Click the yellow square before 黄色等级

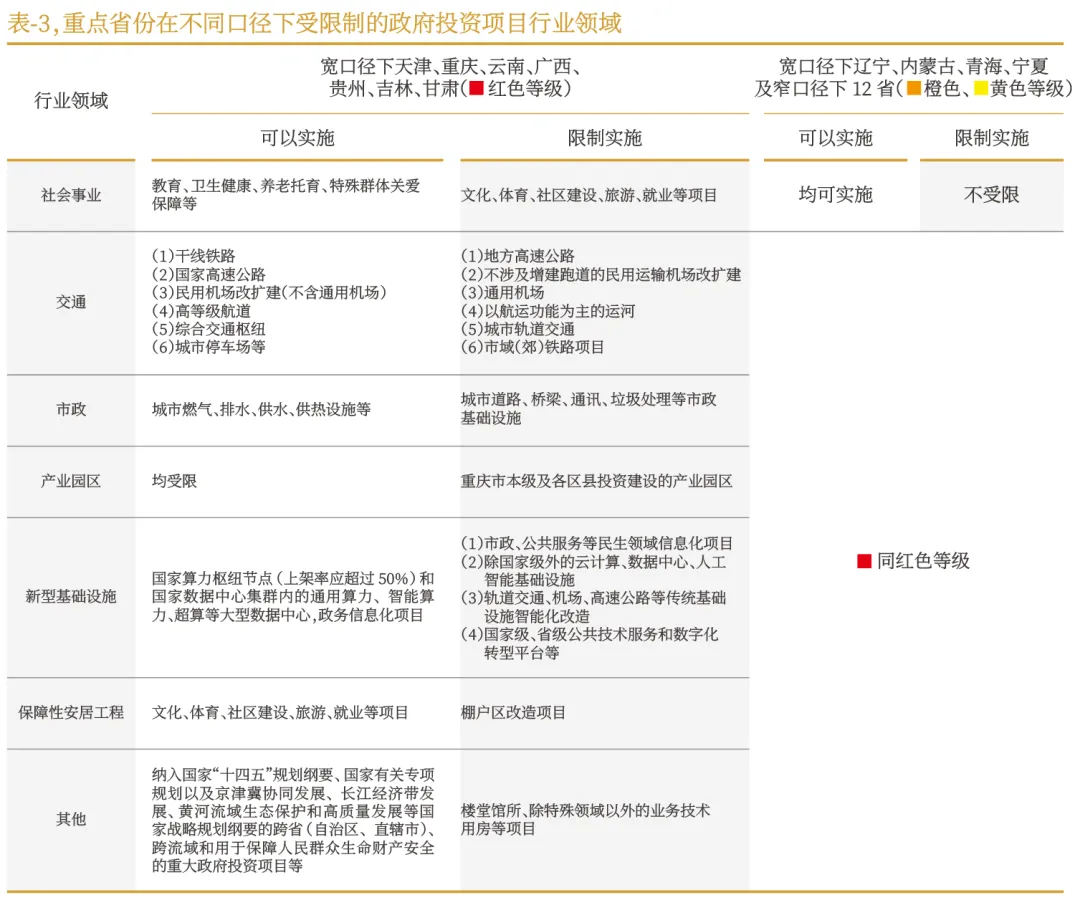click(x=981, y=89)
